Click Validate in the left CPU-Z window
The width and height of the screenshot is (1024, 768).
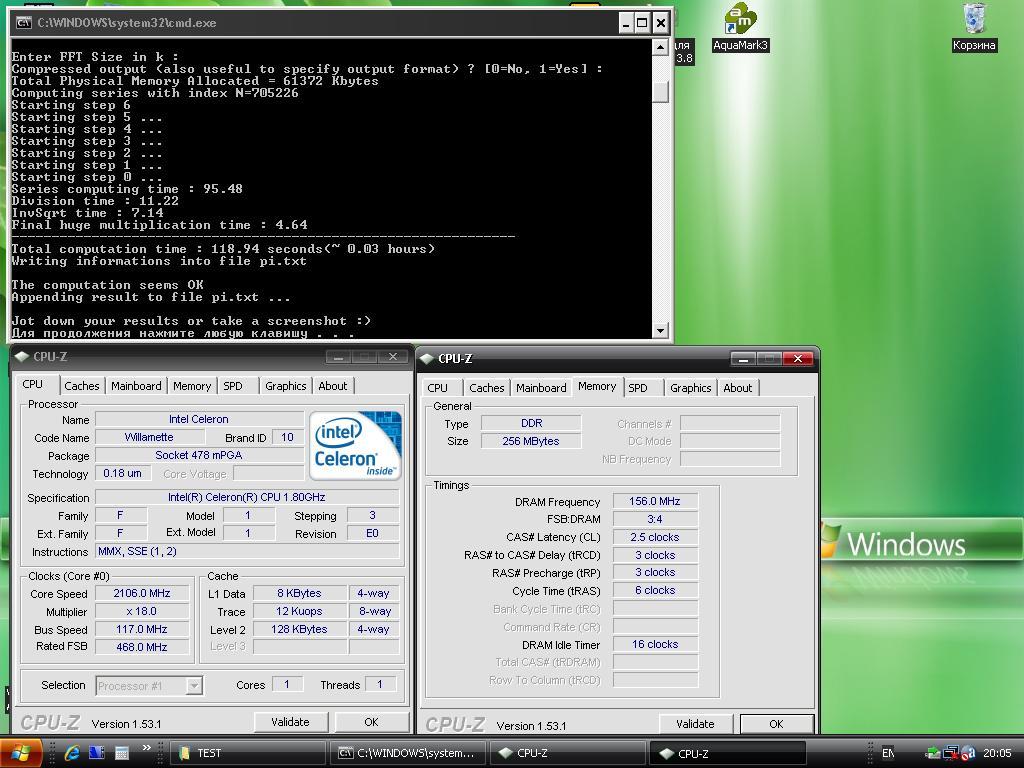point(290,722)
